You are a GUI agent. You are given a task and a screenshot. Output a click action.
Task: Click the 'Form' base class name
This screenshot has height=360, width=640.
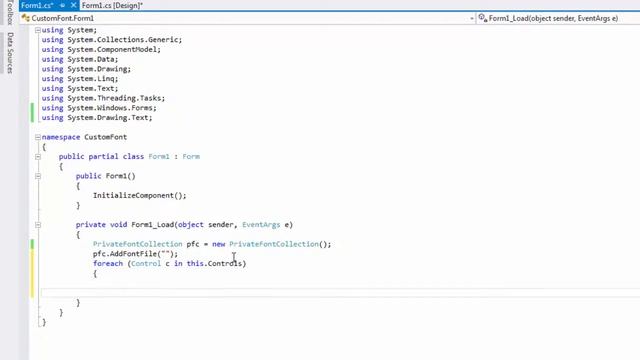tap(191, 157)
